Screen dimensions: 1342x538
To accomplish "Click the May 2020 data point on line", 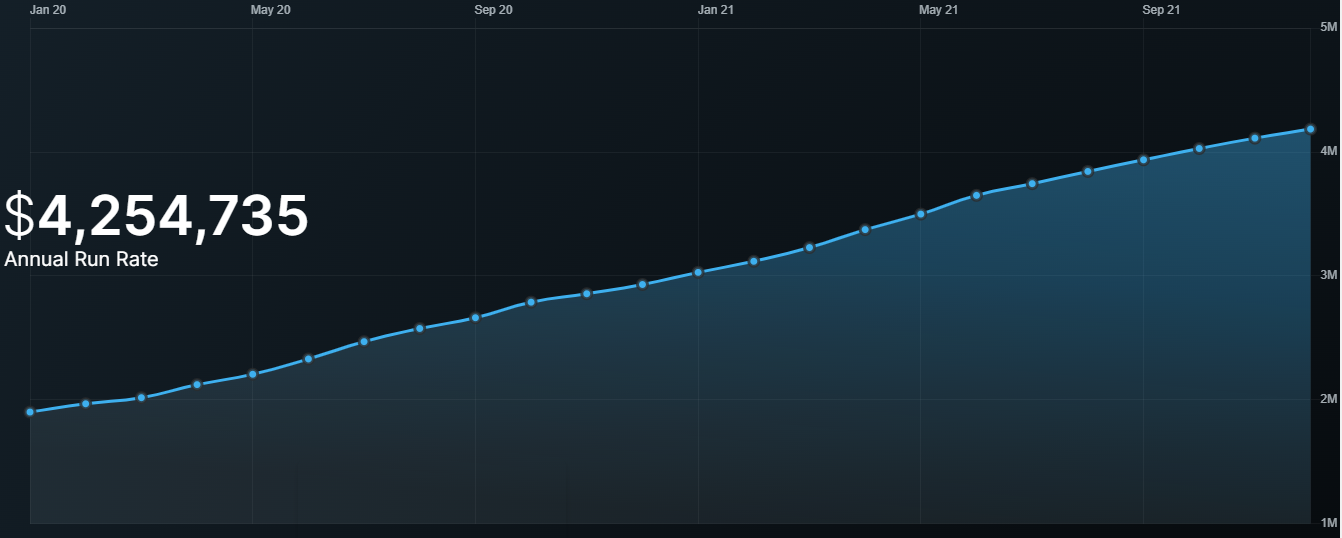I will (x=253, y=374).
